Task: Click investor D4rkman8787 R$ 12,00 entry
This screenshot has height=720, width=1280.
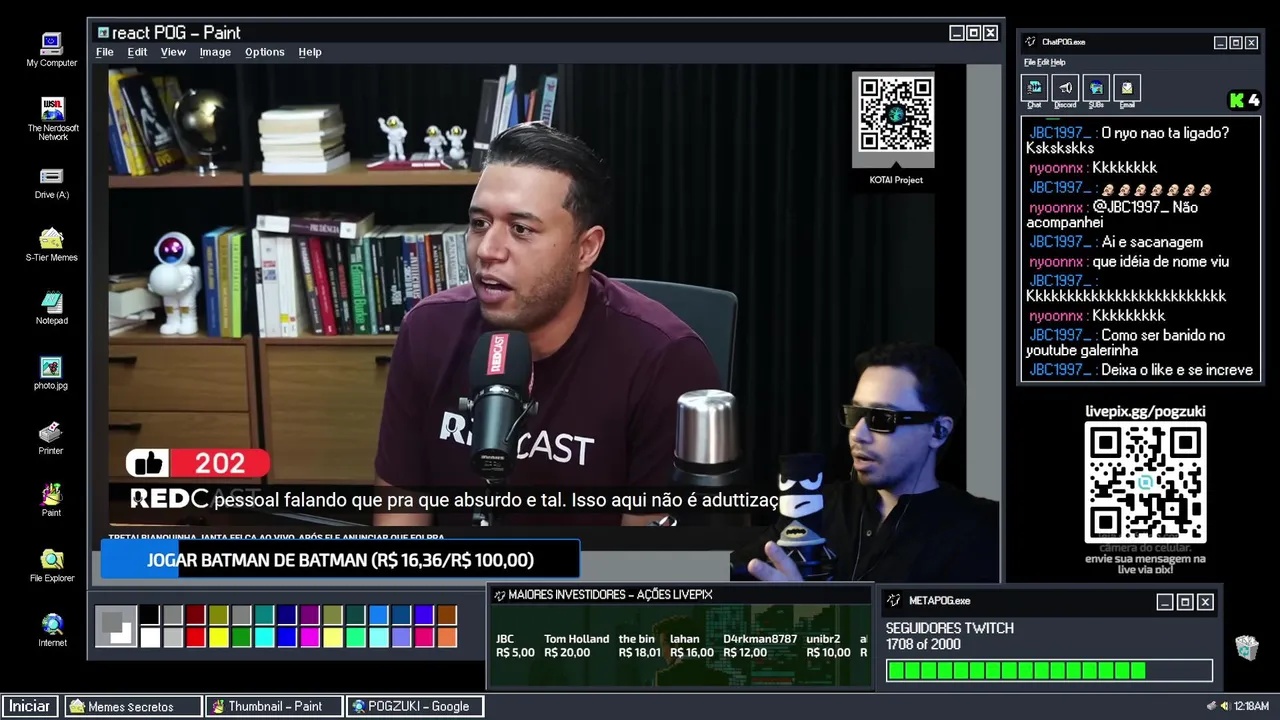Action: [760, 645]
